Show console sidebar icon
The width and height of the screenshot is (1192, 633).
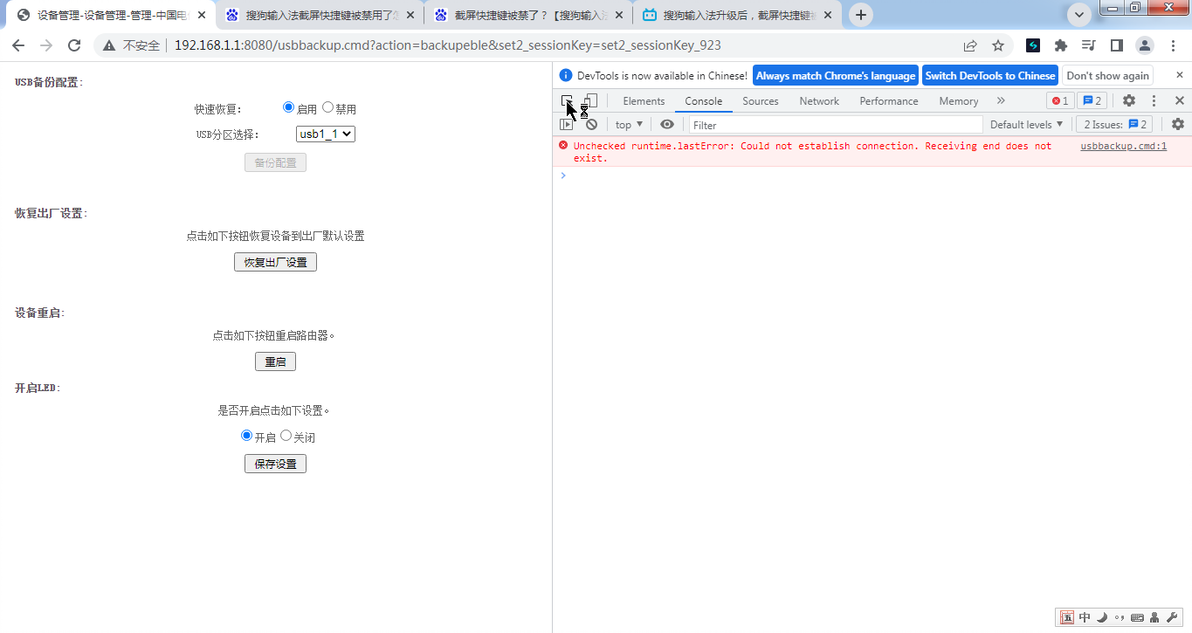[567, 125]
